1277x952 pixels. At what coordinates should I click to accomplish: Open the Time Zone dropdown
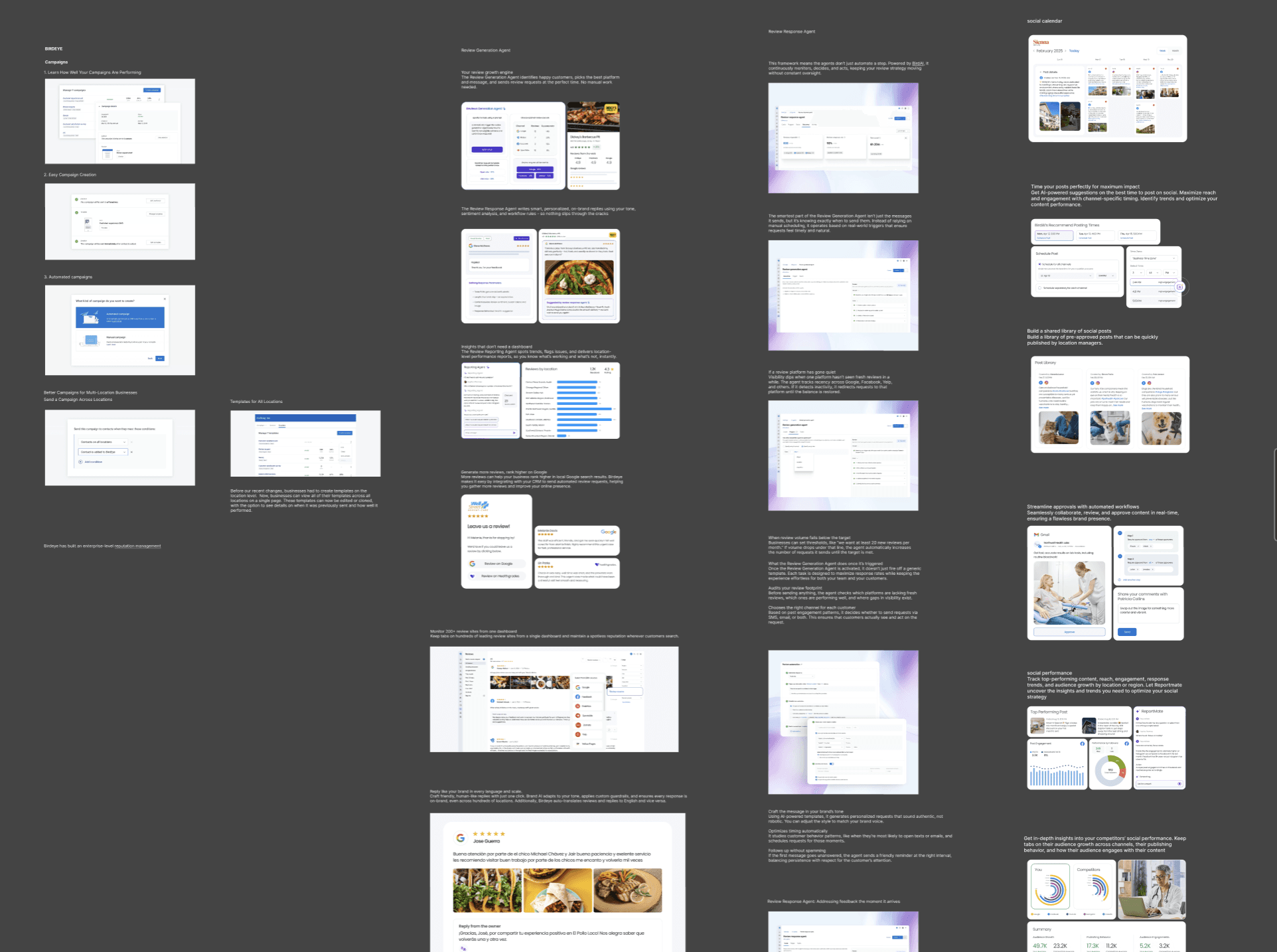(x=1154, y=258)
